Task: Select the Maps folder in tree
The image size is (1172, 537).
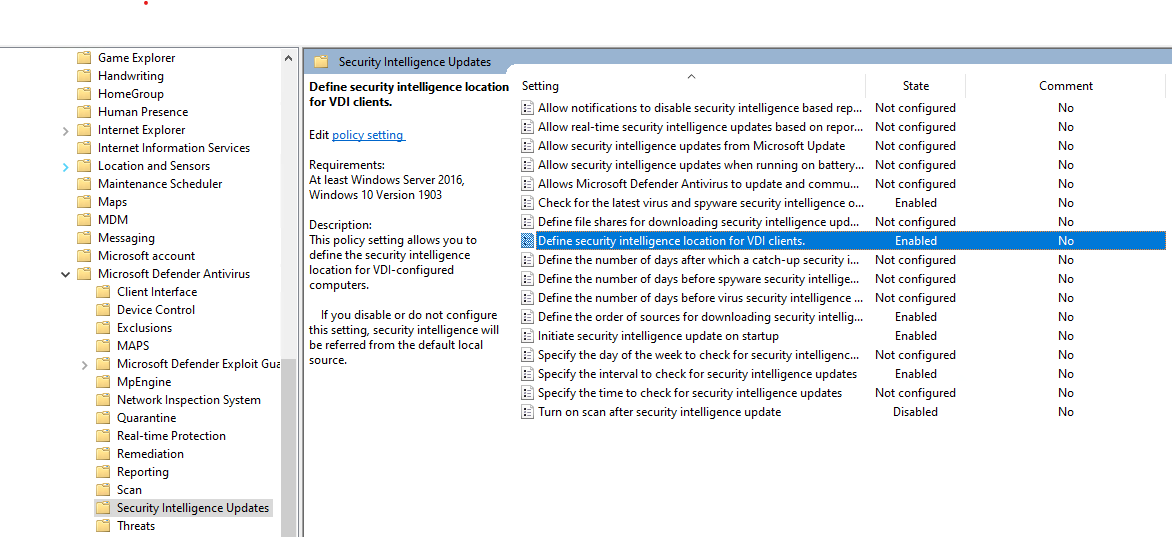Action: [x=112, y=202]
